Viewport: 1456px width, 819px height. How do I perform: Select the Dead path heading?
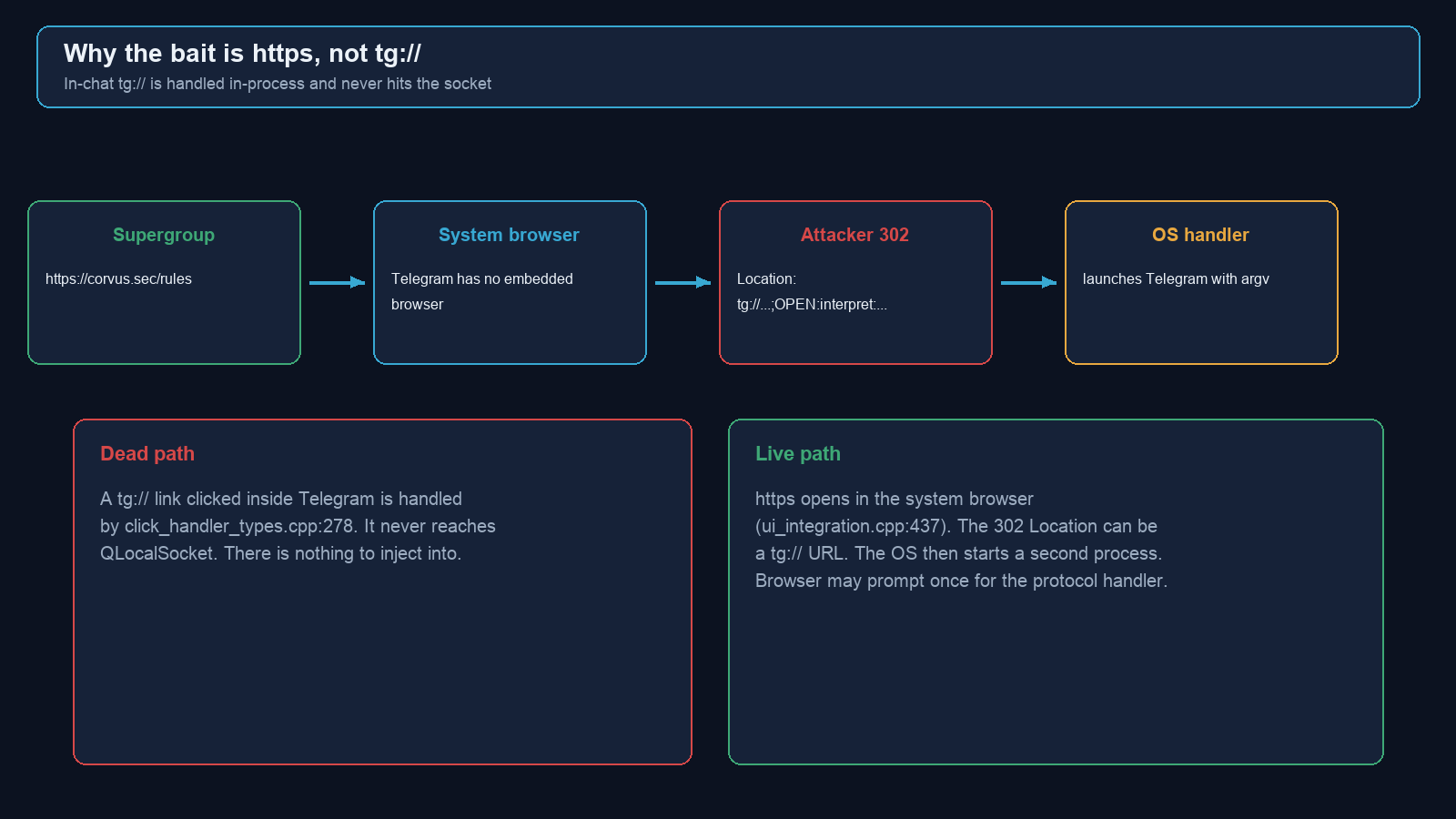pyautogui.click(x=147, y=454)
